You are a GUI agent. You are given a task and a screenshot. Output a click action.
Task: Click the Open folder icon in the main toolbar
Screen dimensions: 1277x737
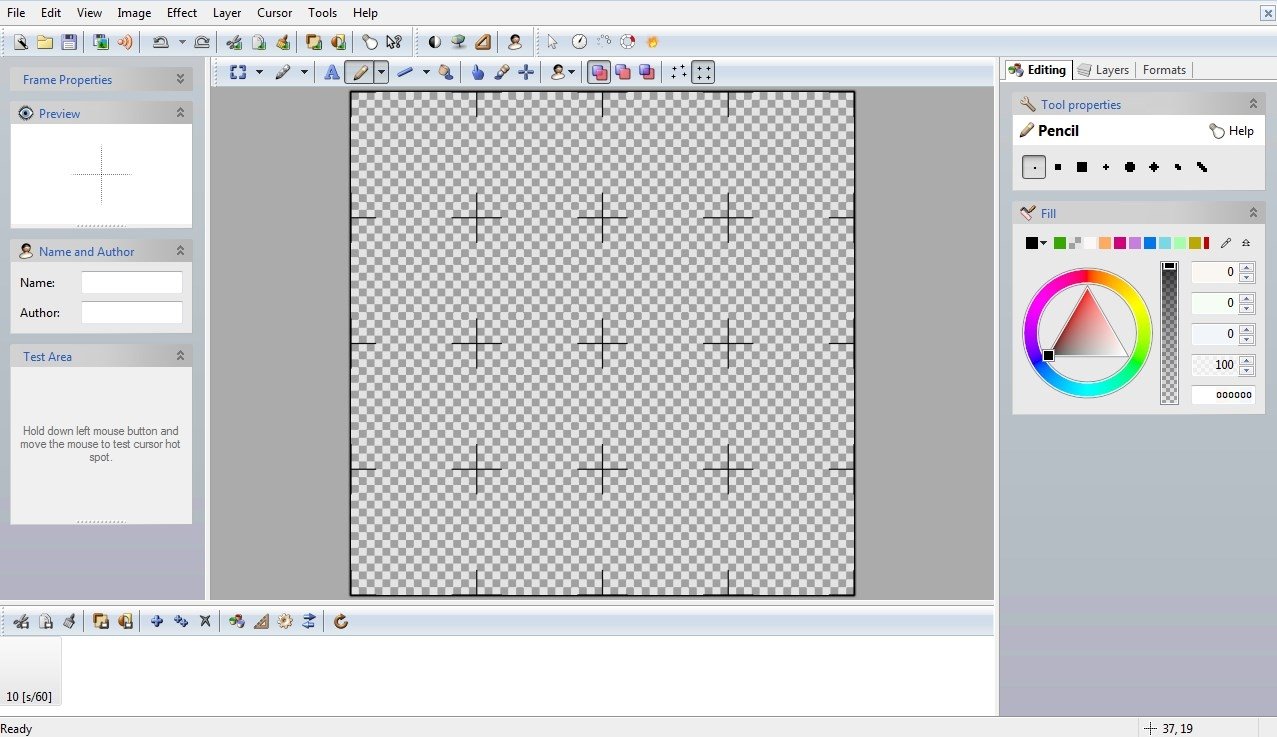pyautogui.click(x=44, y=42)
